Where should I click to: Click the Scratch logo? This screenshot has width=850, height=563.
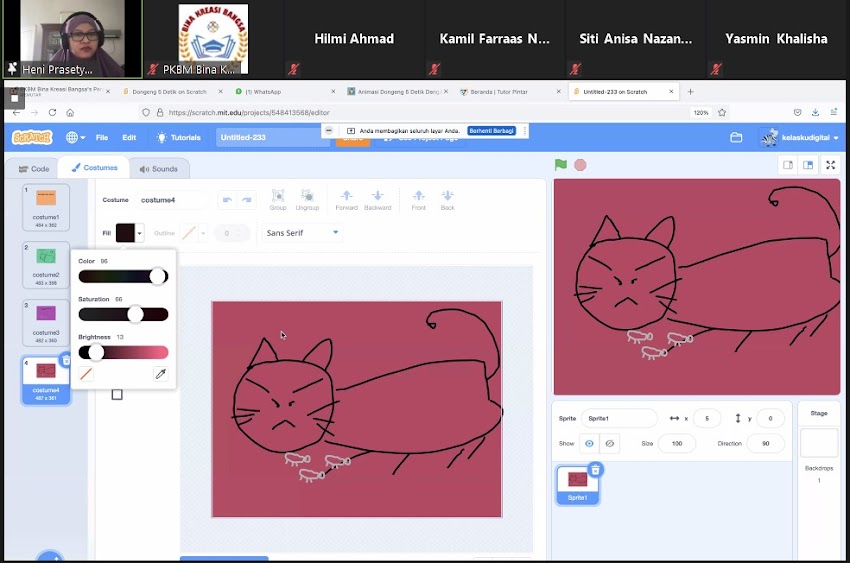coord(32,138)
